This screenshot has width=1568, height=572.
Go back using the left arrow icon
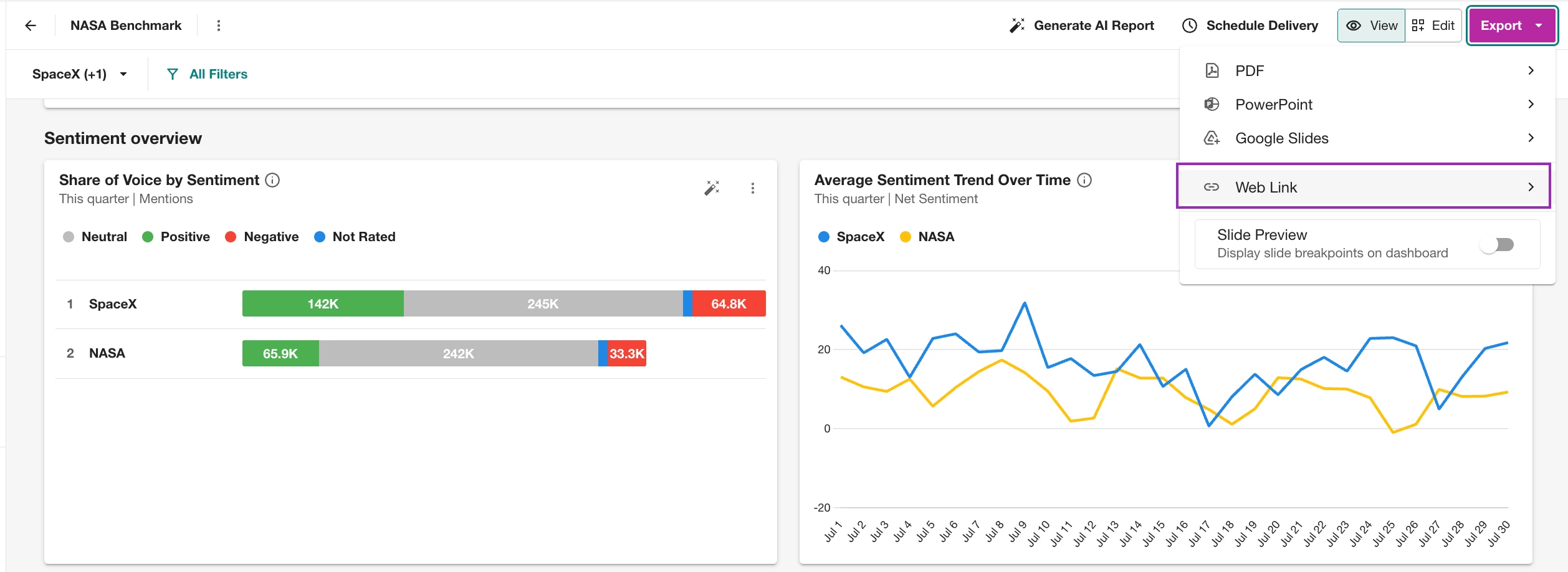tap(31, 26)
